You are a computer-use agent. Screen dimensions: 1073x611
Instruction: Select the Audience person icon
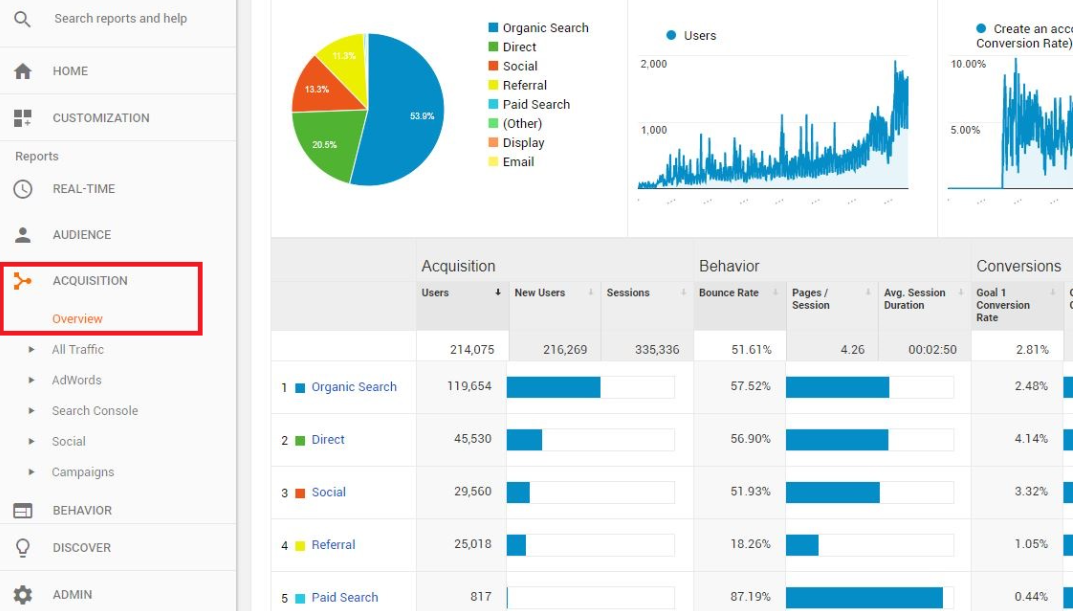click(22, 235)
